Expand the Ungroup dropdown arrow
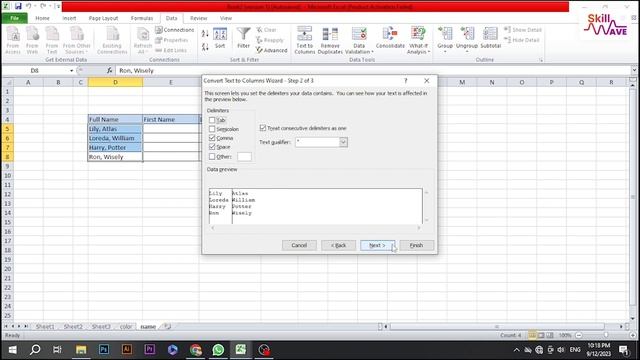Viewport: 640px width, 360px height. tap(467, 52)
